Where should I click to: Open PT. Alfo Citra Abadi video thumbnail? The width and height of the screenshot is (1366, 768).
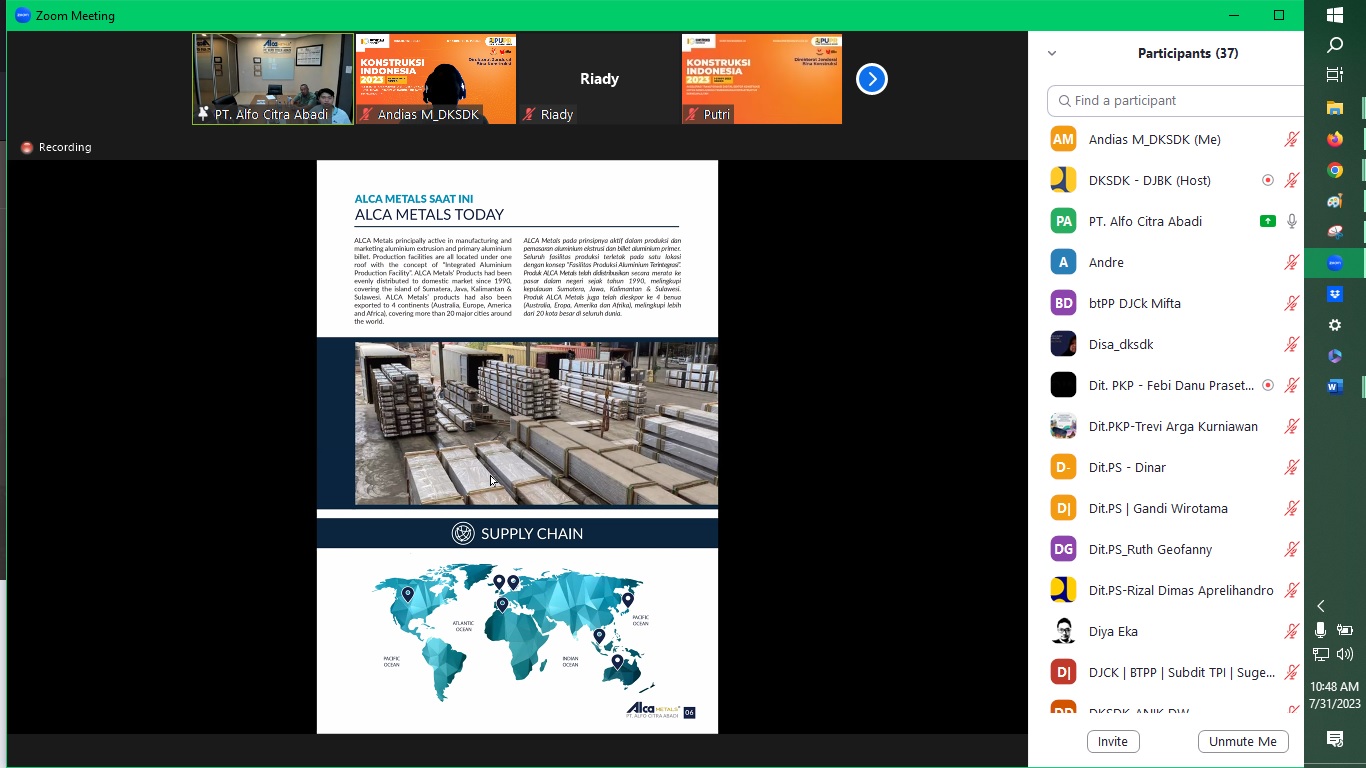click(x=273, y=79)
